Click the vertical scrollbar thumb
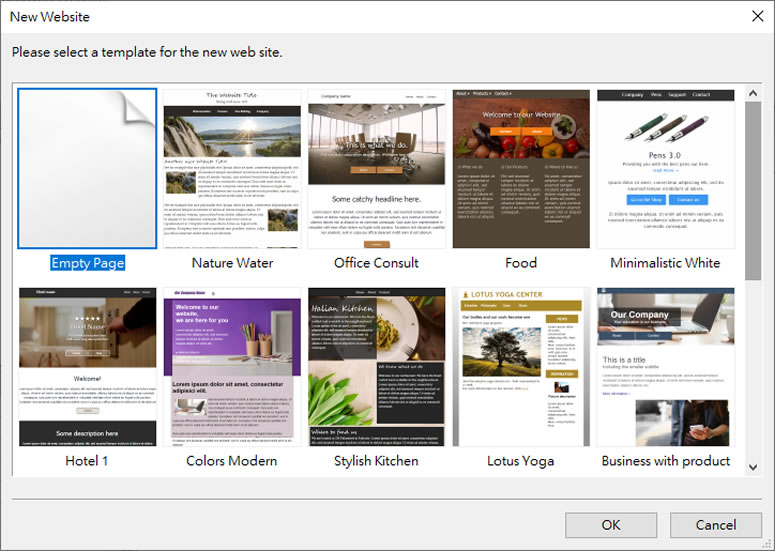This screenshot has height=551, width=775. 753,191
